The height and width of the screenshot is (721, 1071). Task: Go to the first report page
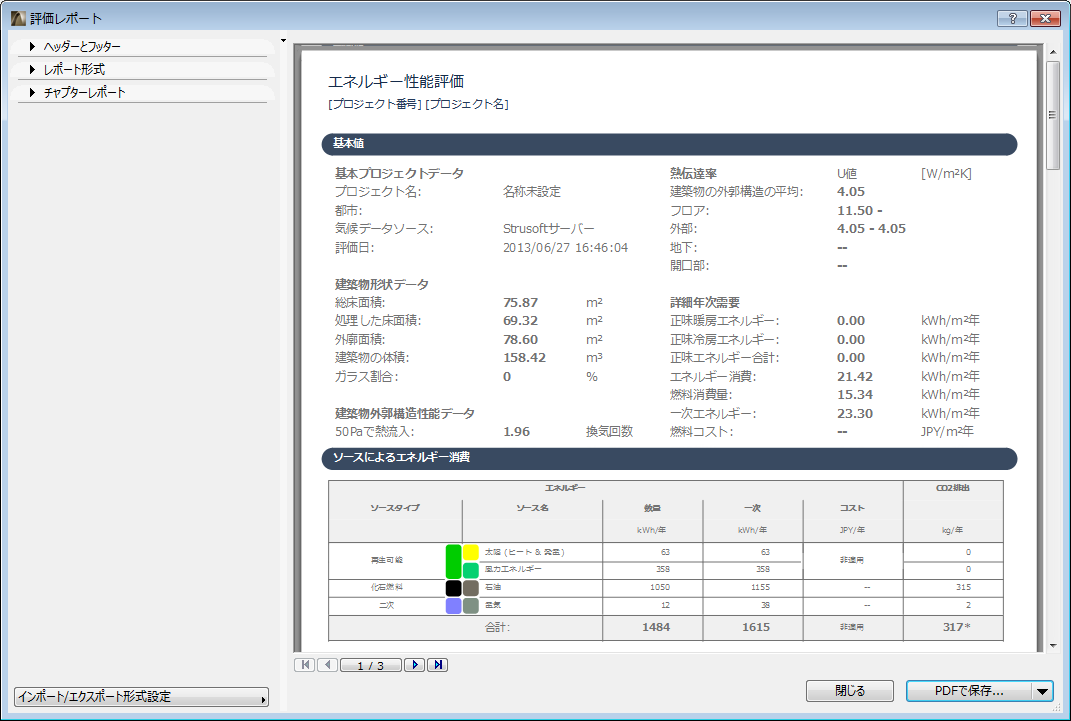click(305, 665)
